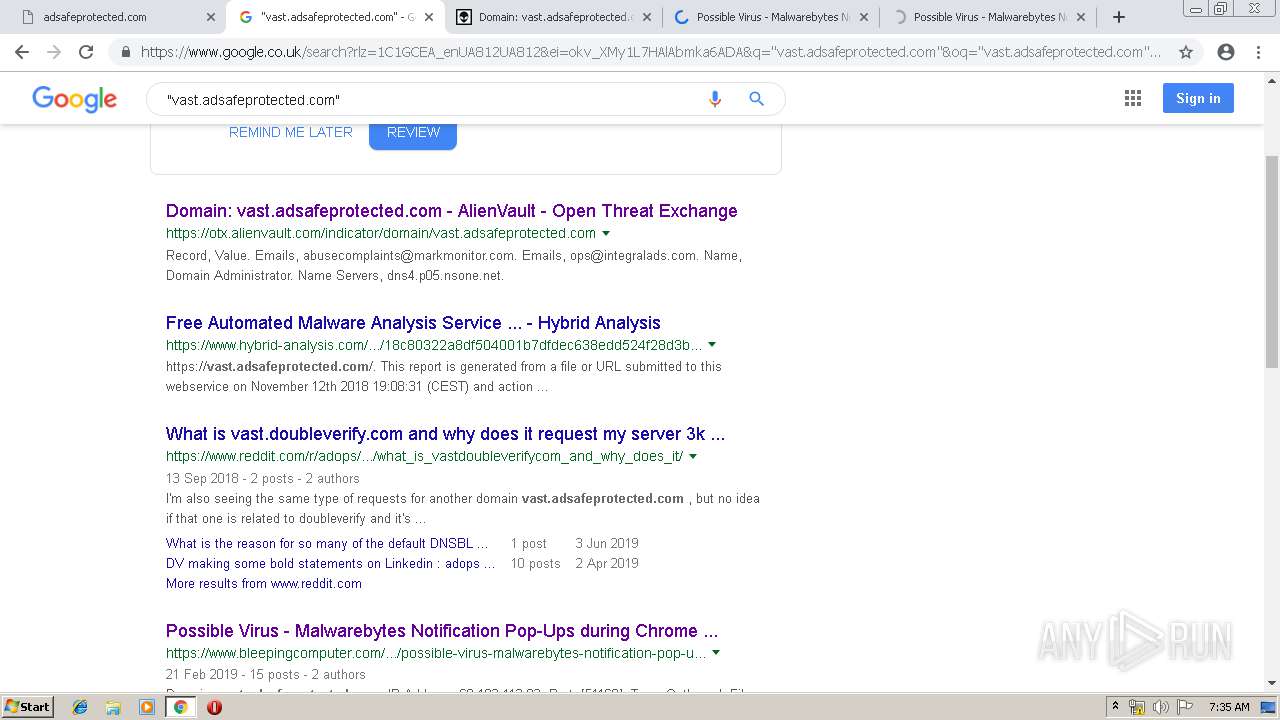Open the Chrome three-dot menu
The width and height of the screenshot is (1280, 720).
click(x=1258, y=52)
